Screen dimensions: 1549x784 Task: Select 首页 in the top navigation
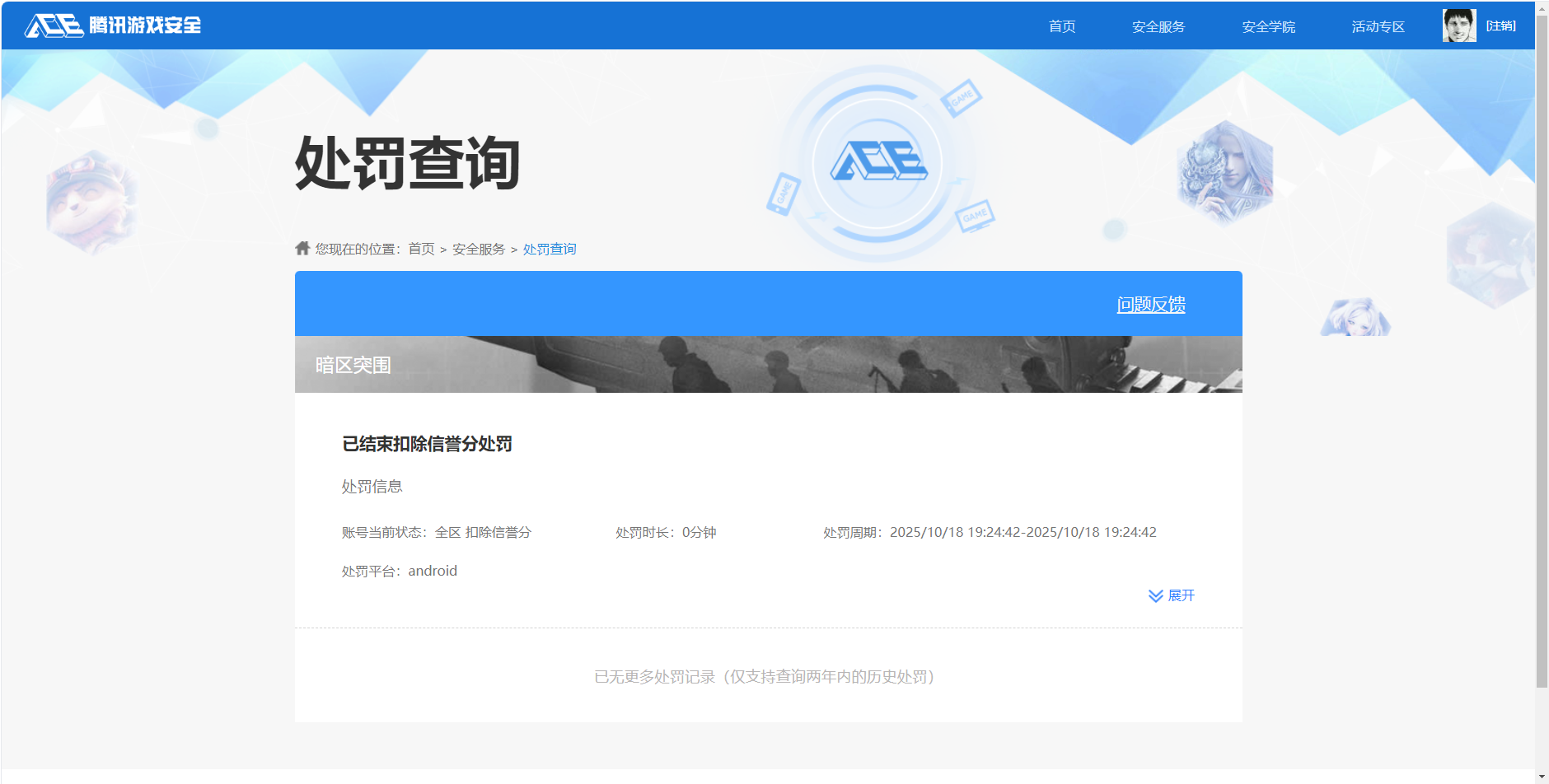click(1061, 26)
